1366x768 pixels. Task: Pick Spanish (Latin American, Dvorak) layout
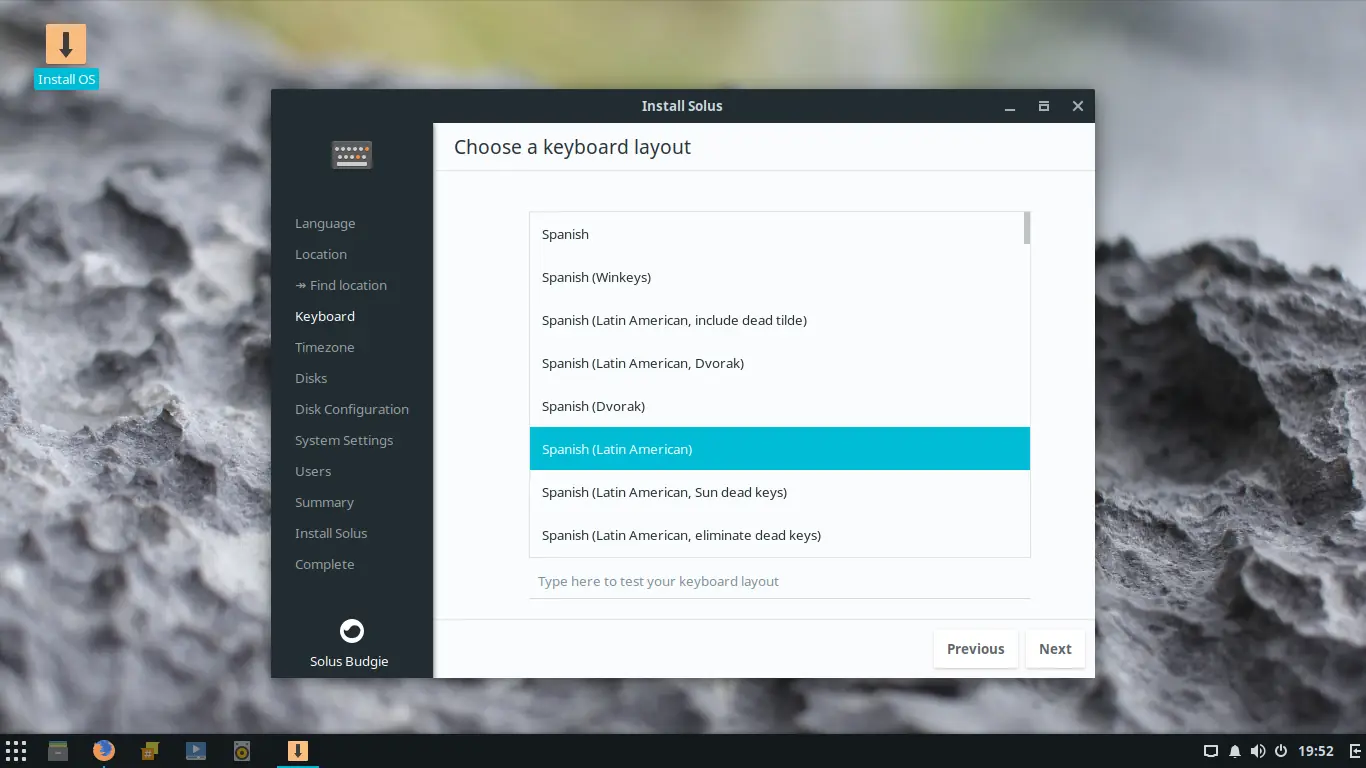tap(780, 363)
